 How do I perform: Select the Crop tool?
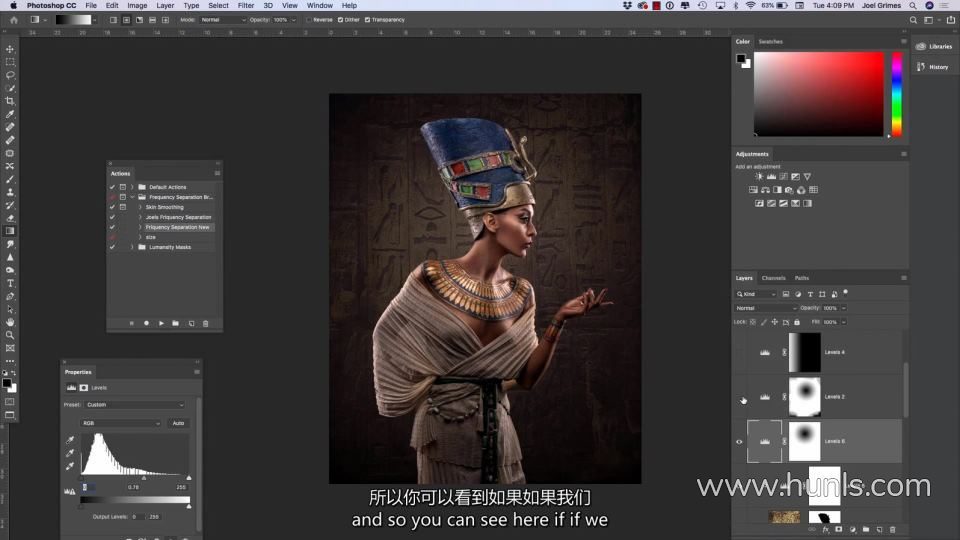[x=10, y=101]
